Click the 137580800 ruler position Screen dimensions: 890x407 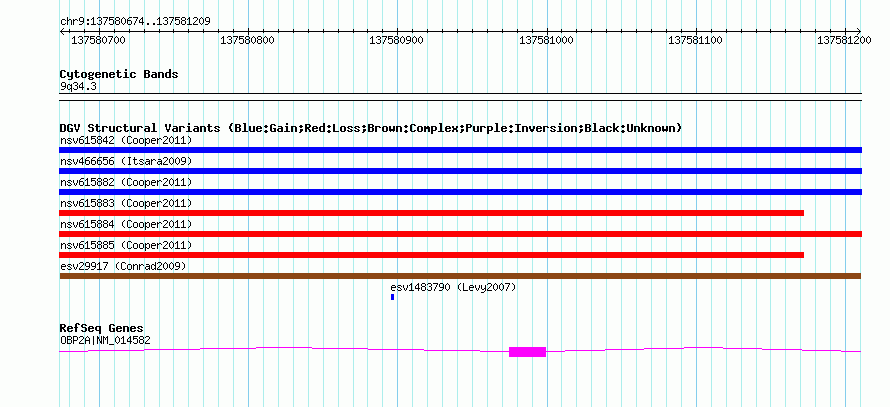247,41
